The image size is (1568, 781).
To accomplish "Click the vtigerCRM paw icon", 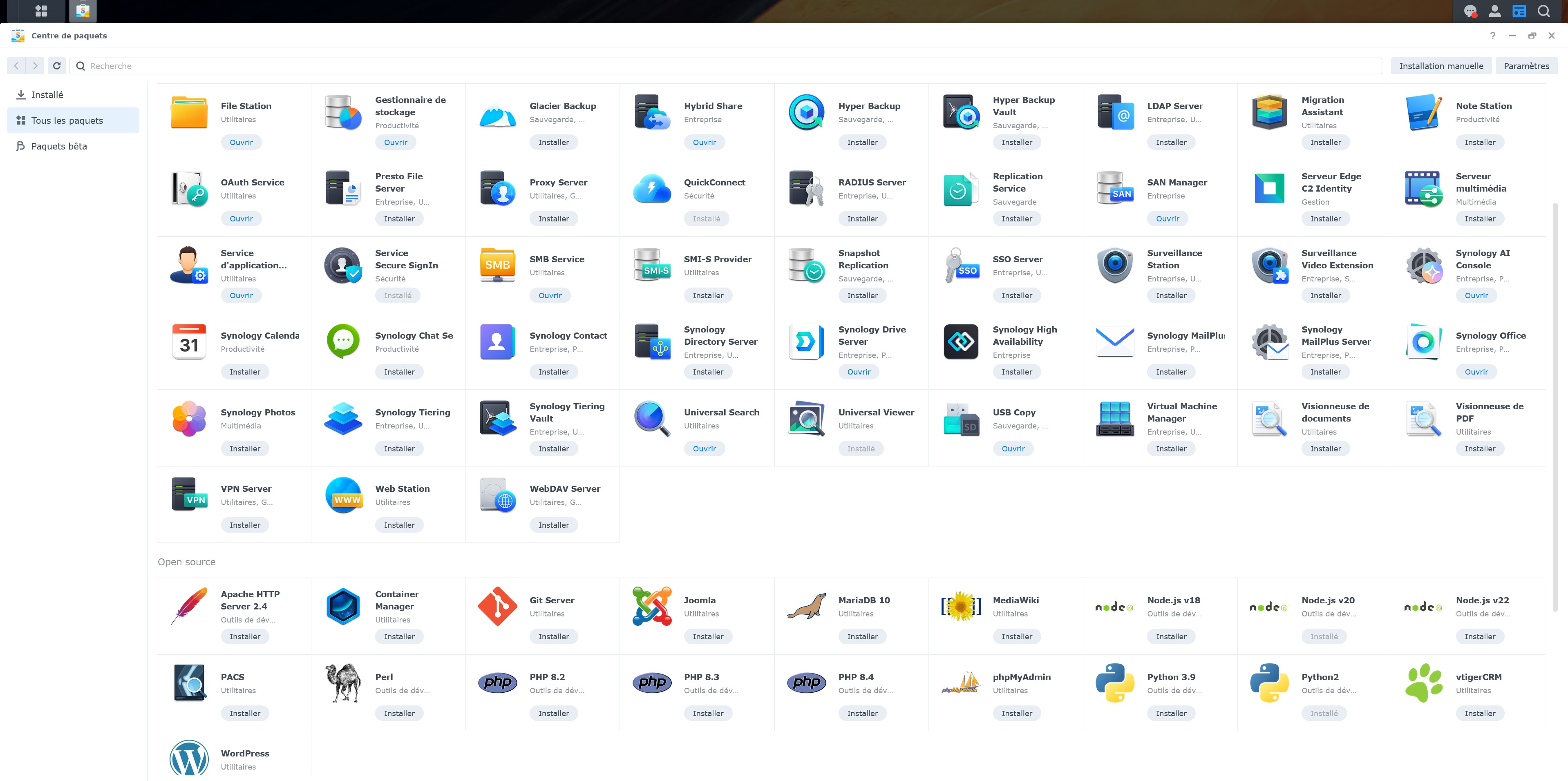I will (x=1424, y=683).
